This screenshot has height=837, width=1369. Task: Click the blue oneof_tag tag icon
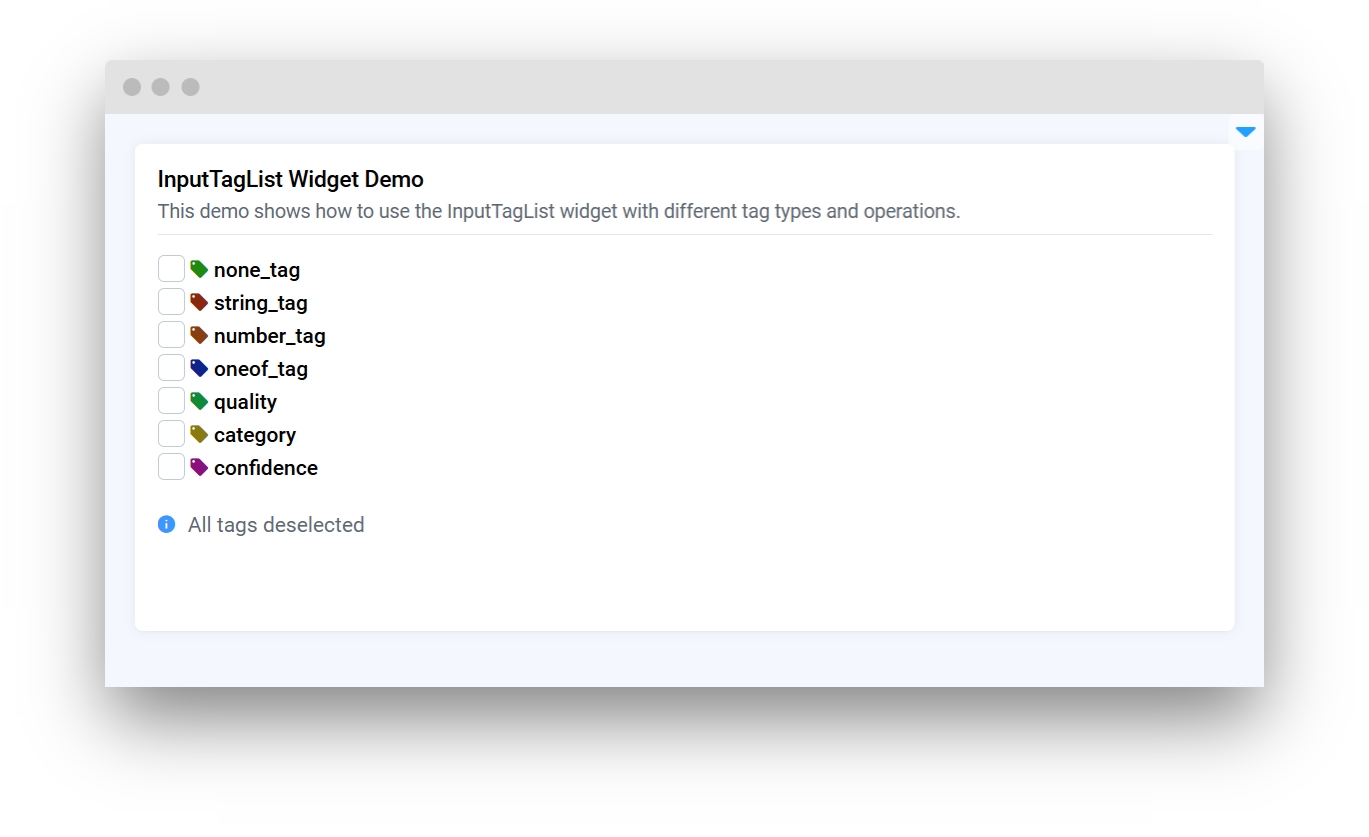pos(199,368)
